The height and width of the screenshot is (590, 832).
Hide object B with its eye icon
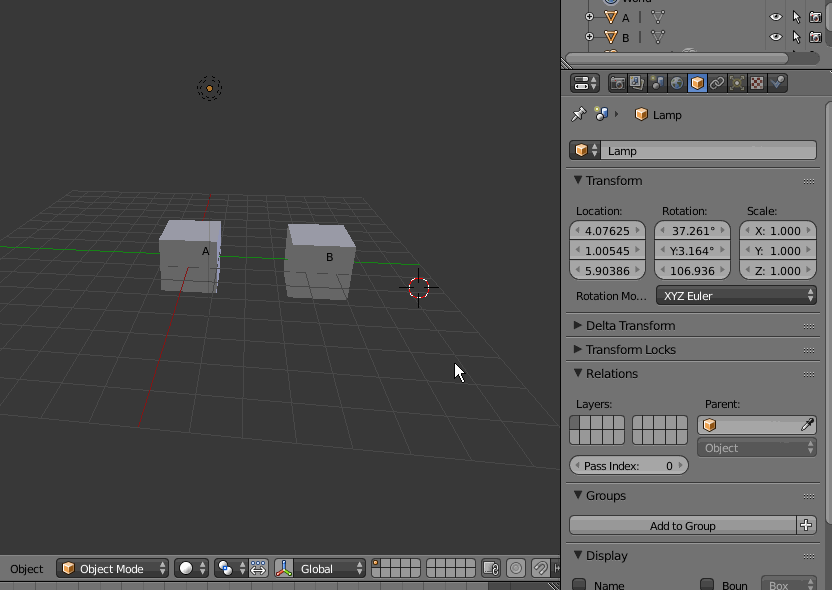pyautogui.click(x=775, y=37)
